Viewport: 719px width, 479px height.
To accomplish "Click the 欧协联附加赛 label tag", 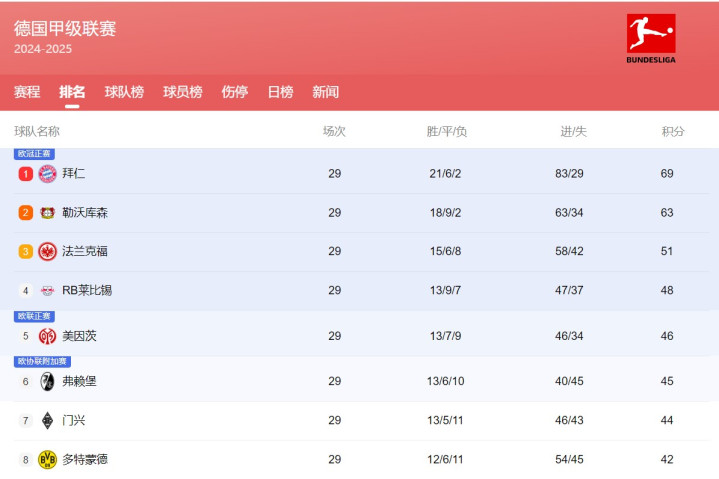I will click(x=42, y=361).
